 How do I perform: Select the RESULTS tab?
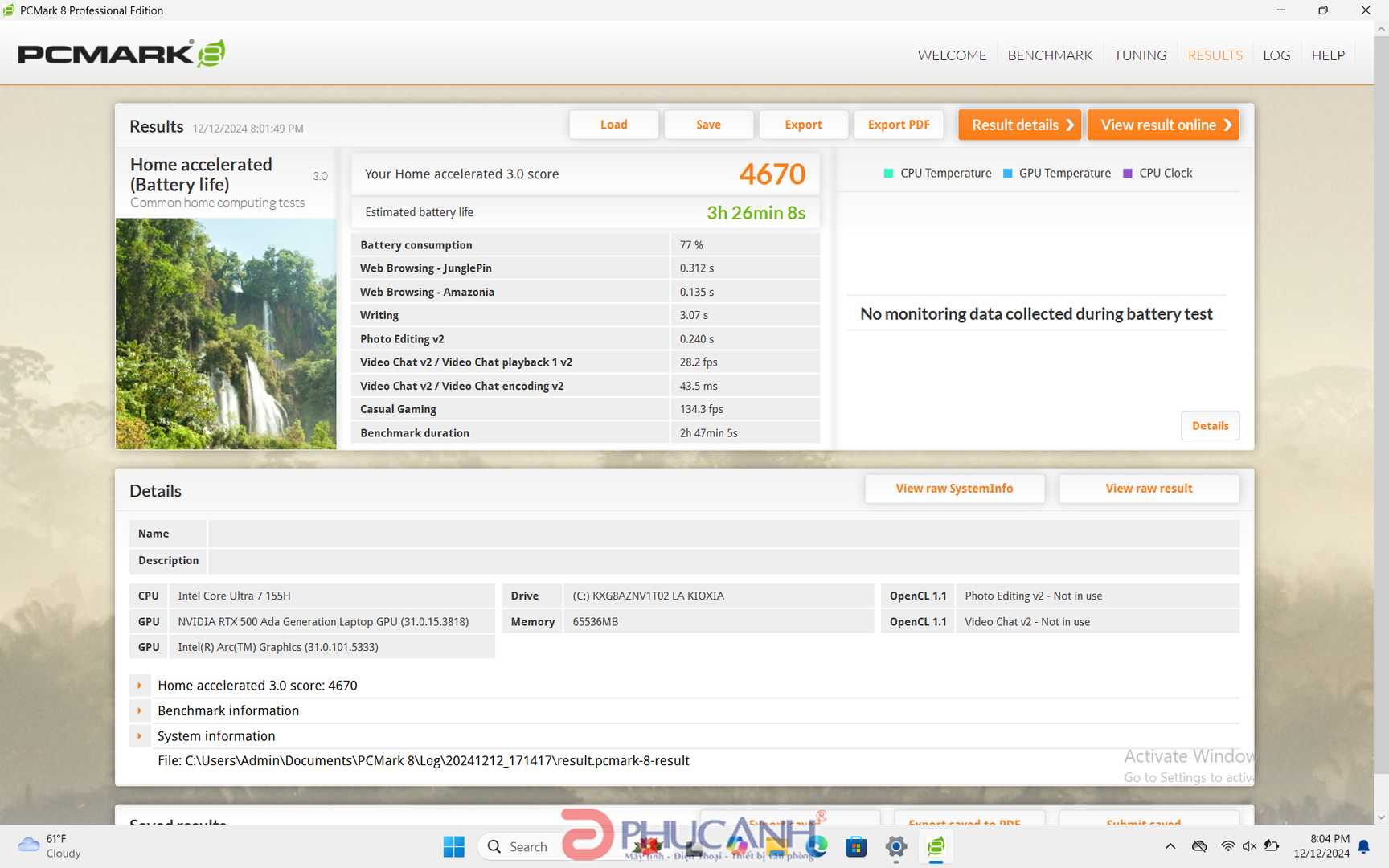[1215, 55]
